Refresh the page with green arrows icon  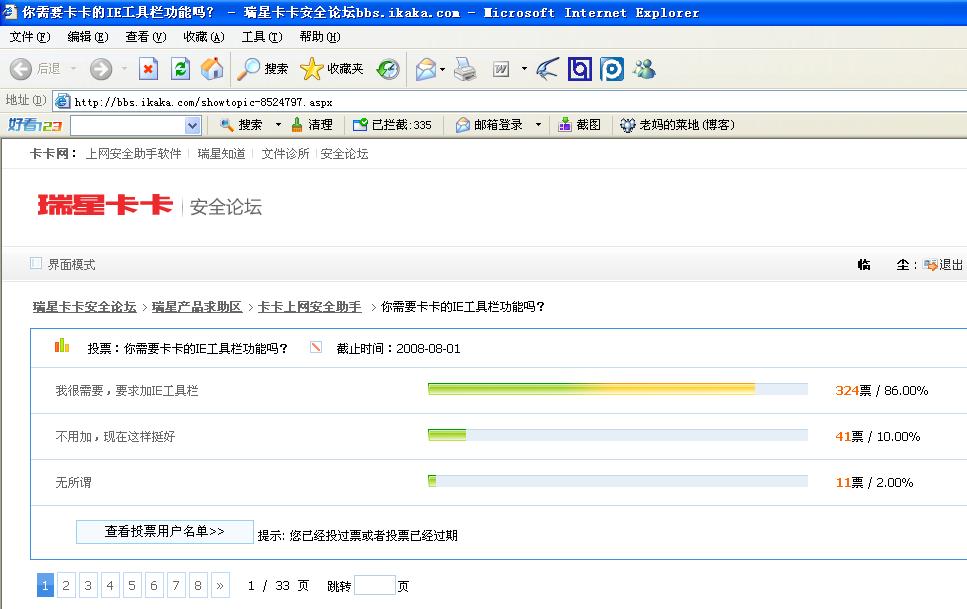click(180, 68)
